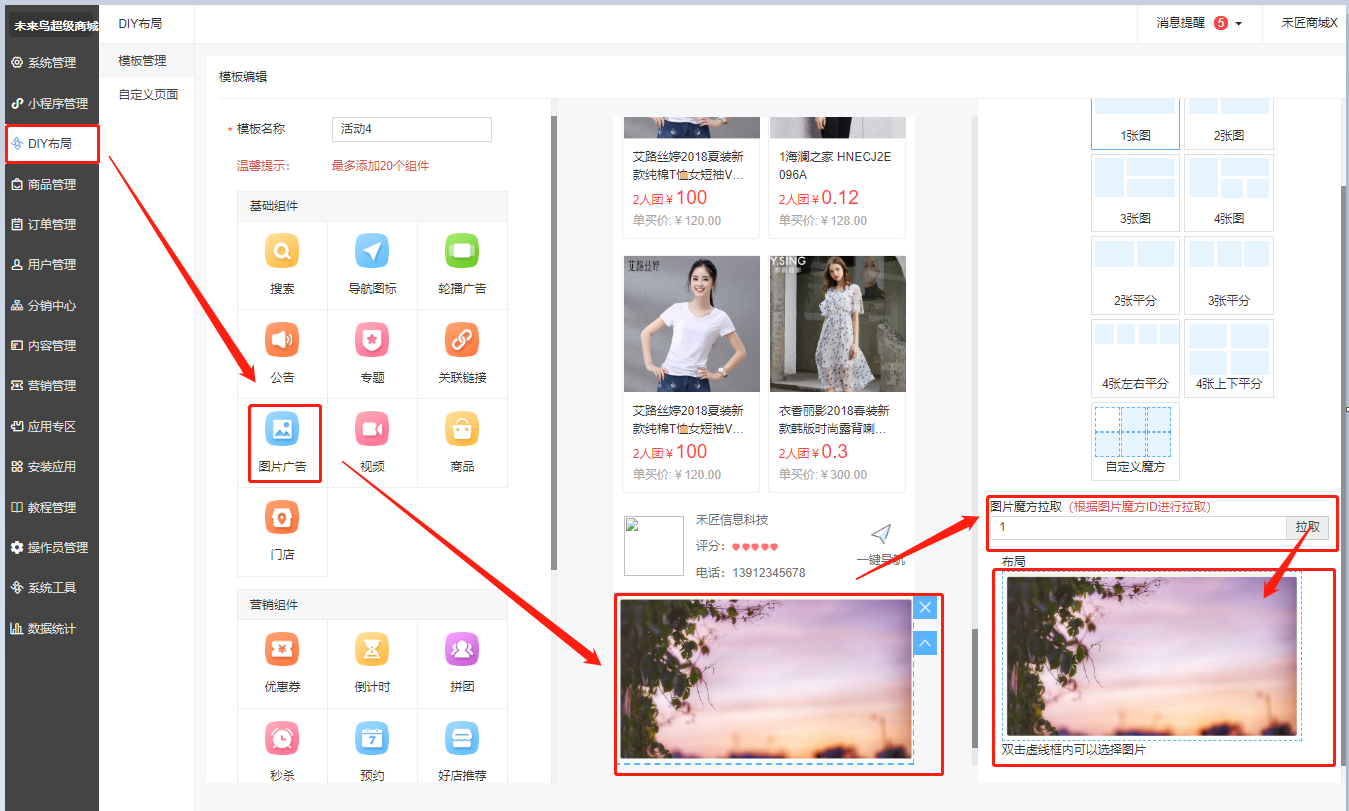Select the sunset image ad in the preview
The width and height of the screenshot is (1349, 811).
(x=766, y=678)
